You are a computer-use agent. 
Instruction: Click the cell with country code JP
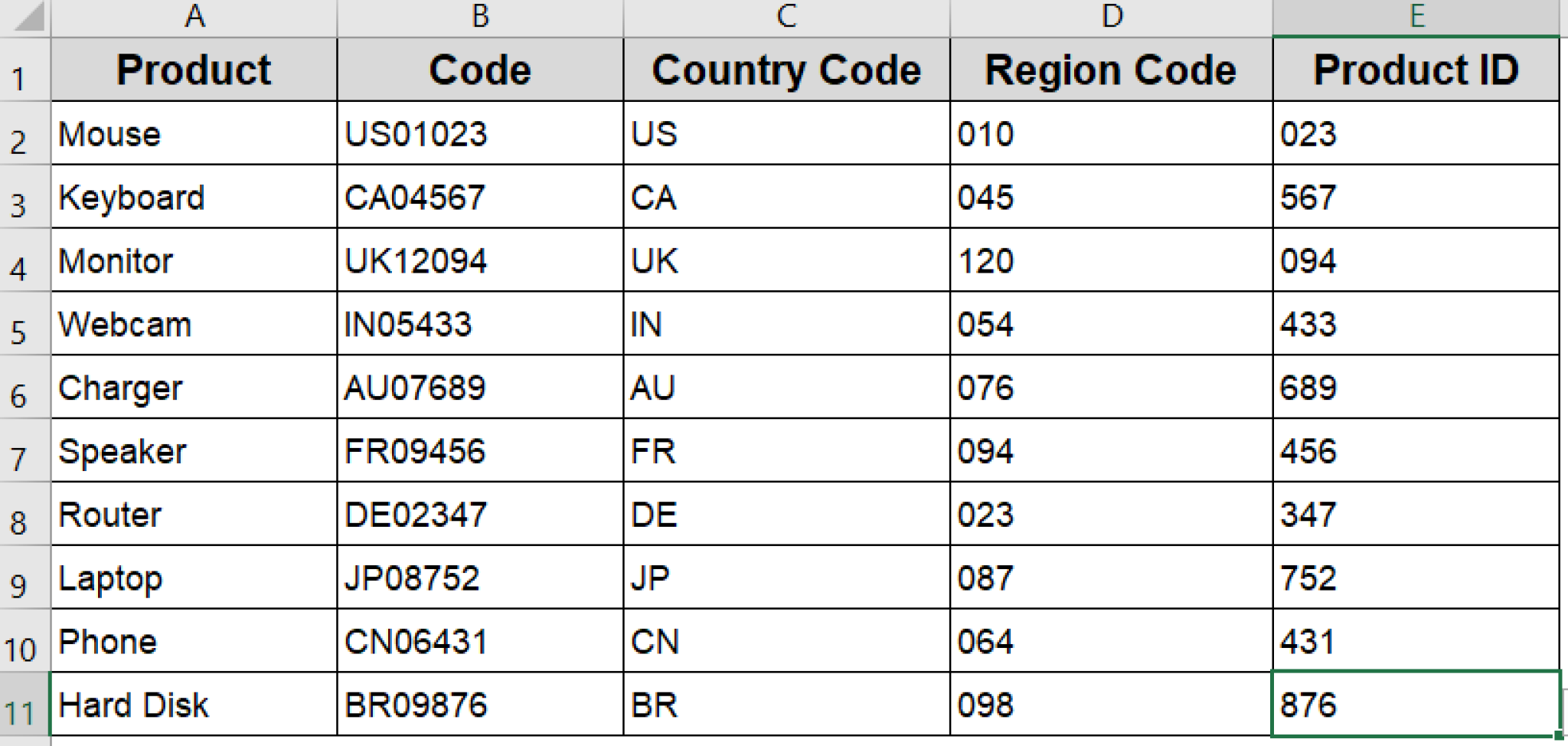pyautogui.click(x=786, y=577)
